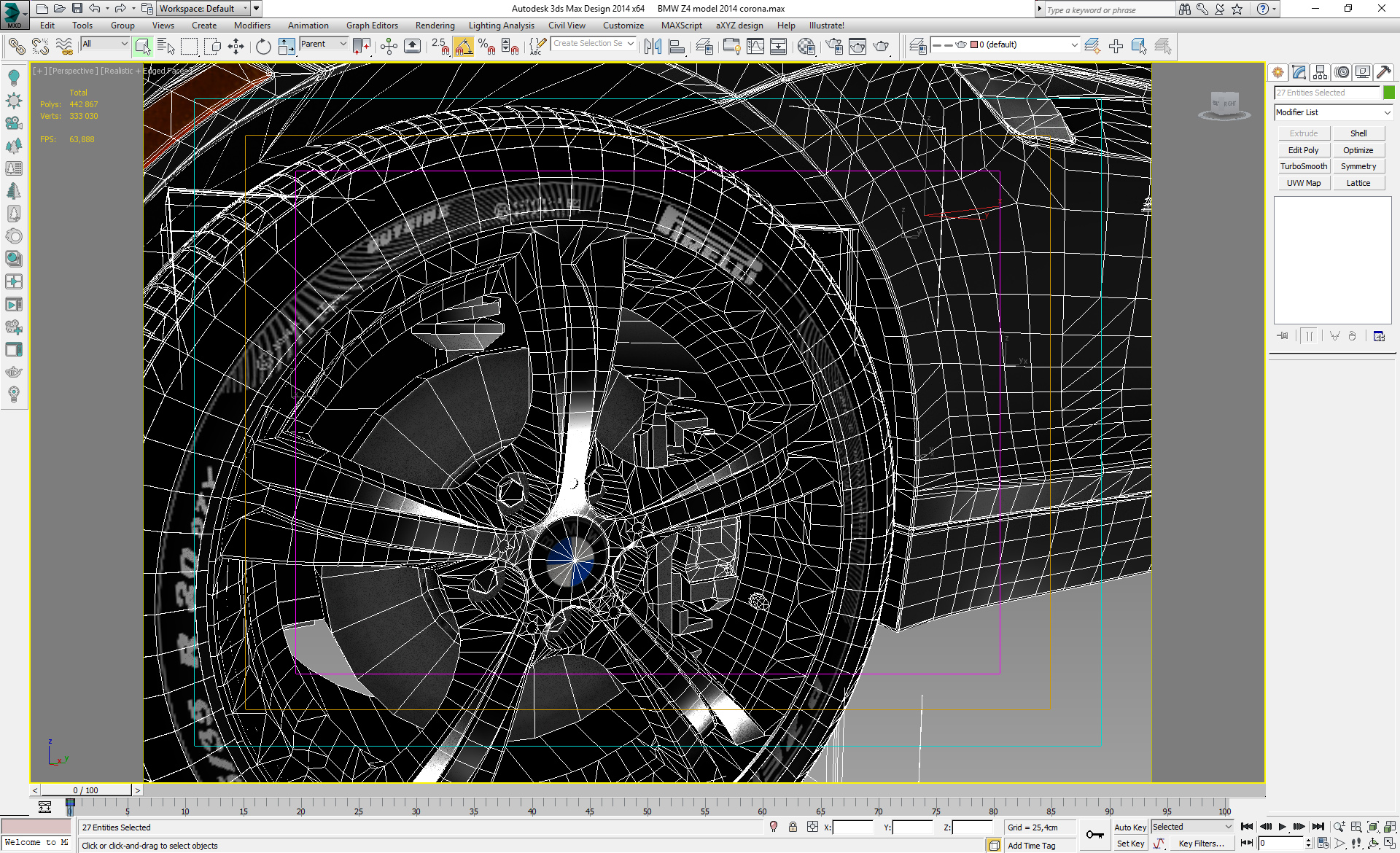Switch to the Modify command panel tab

[1299, 72]
